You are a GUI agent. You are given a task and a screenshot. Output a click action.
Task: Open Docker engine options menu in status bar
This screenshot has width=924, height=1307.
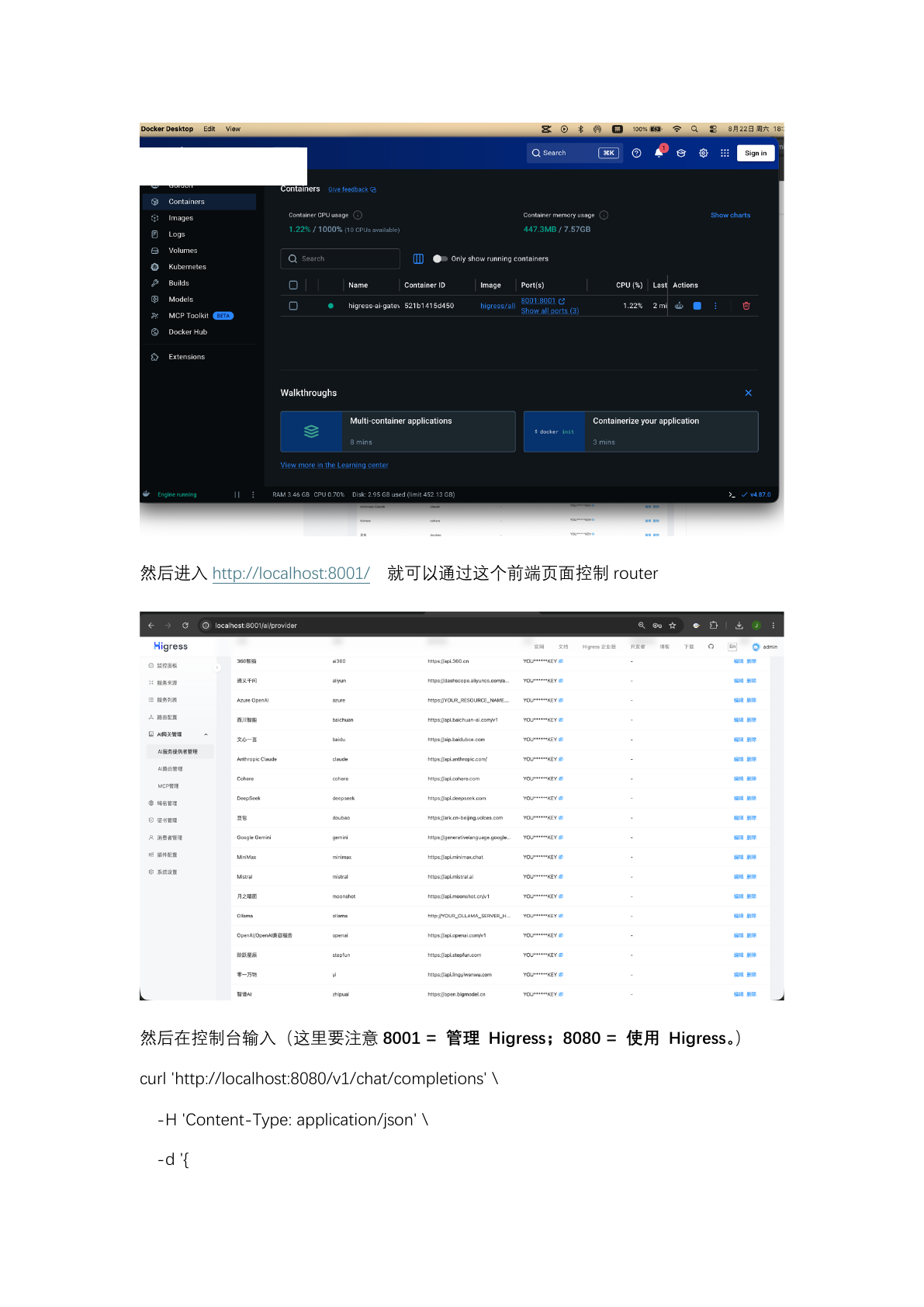[253, 494]
